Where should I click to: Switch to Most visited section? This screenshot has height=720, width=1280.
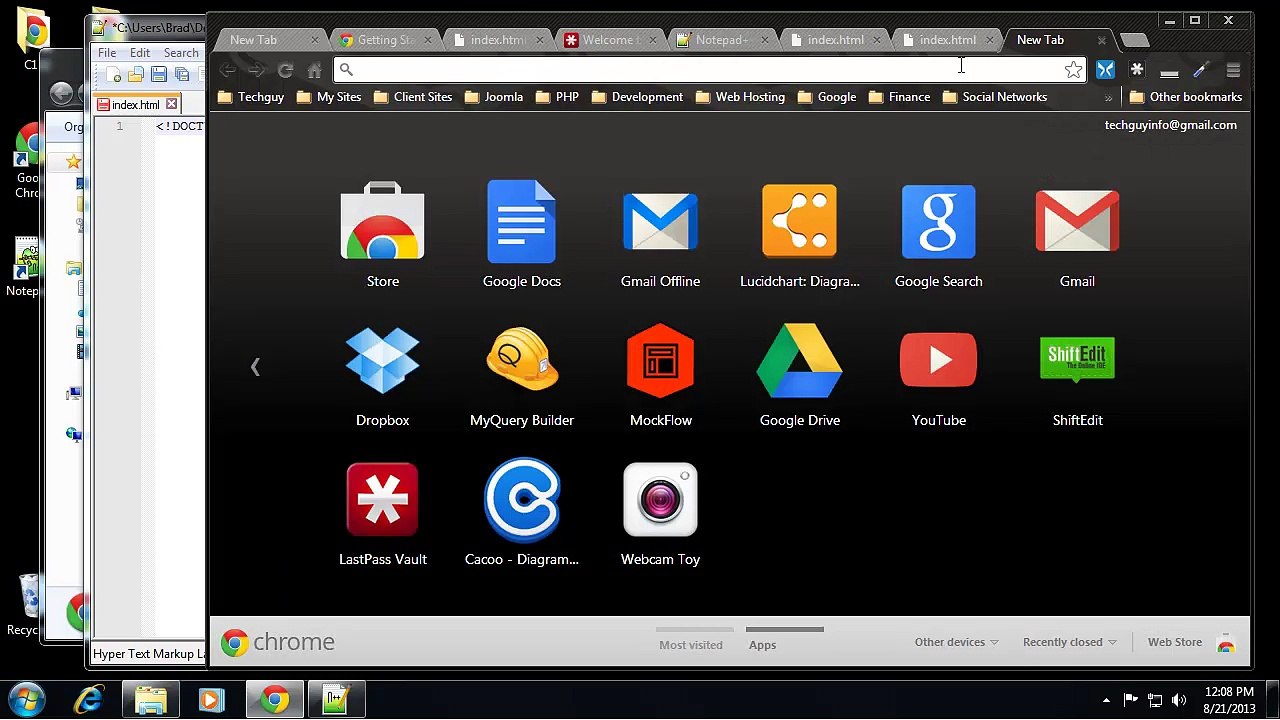pyautogui.click(x=691, y=645)
